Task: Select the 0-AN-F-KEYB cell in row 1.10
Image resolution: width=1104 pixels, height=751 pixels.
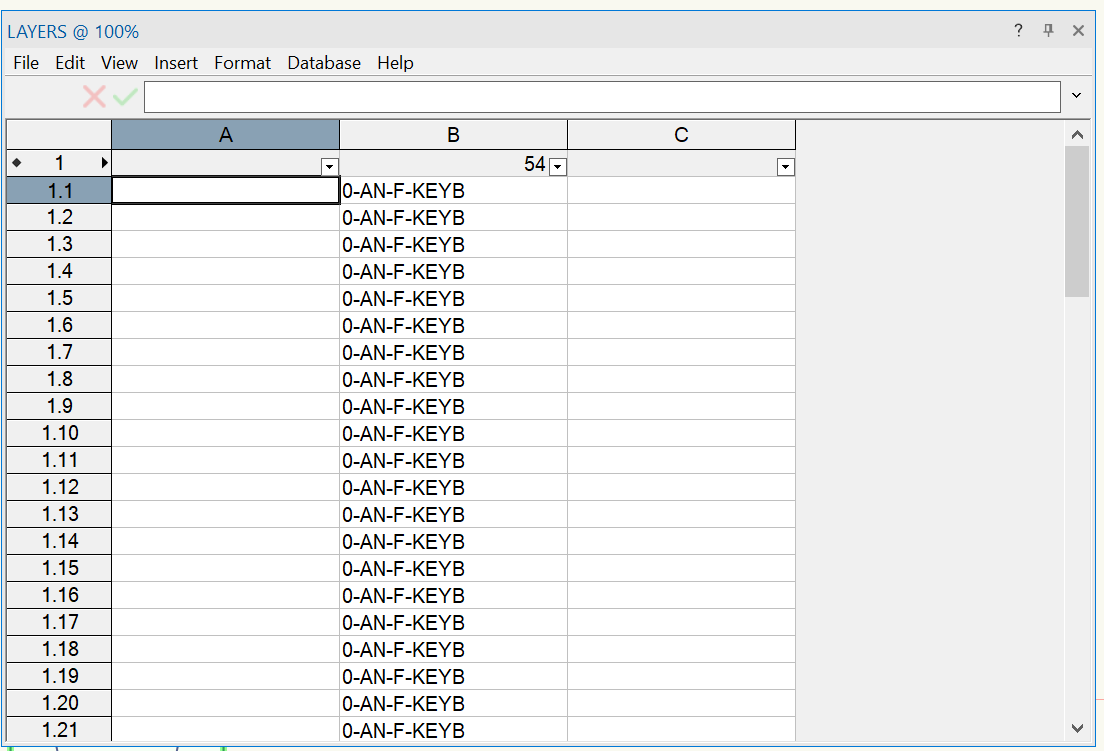Action: 453,433
